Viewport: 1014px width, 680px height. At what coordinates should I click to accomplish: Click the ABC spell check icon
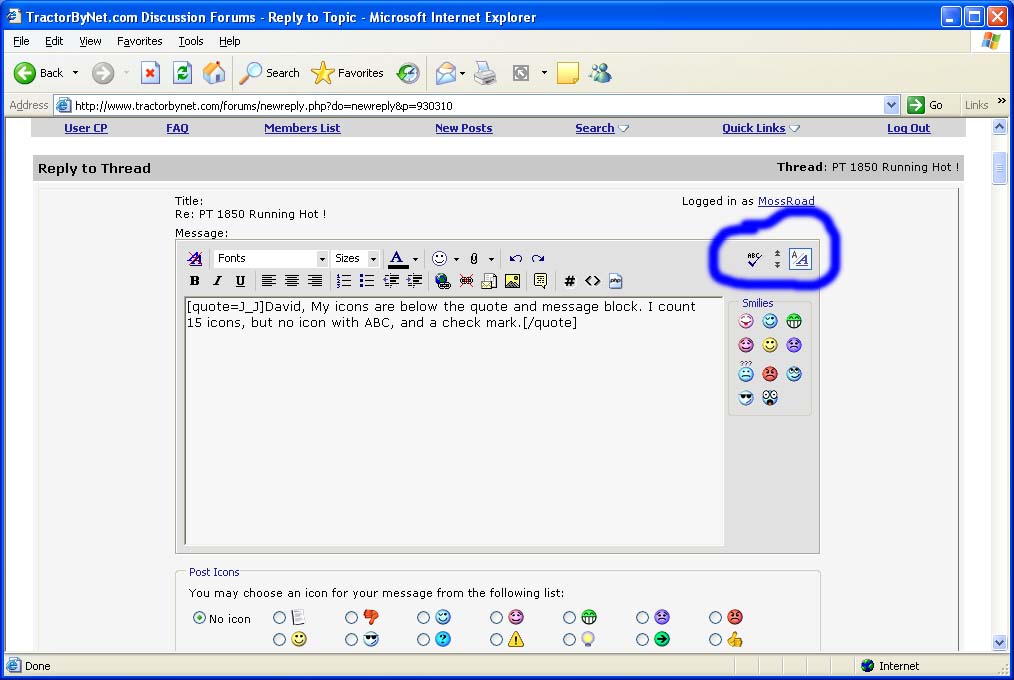pos(754,259)
